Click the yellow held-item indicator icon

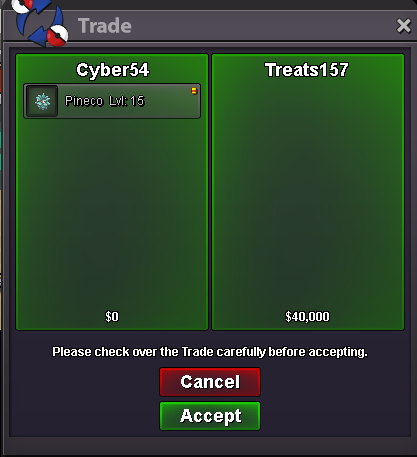click(194, 91)
